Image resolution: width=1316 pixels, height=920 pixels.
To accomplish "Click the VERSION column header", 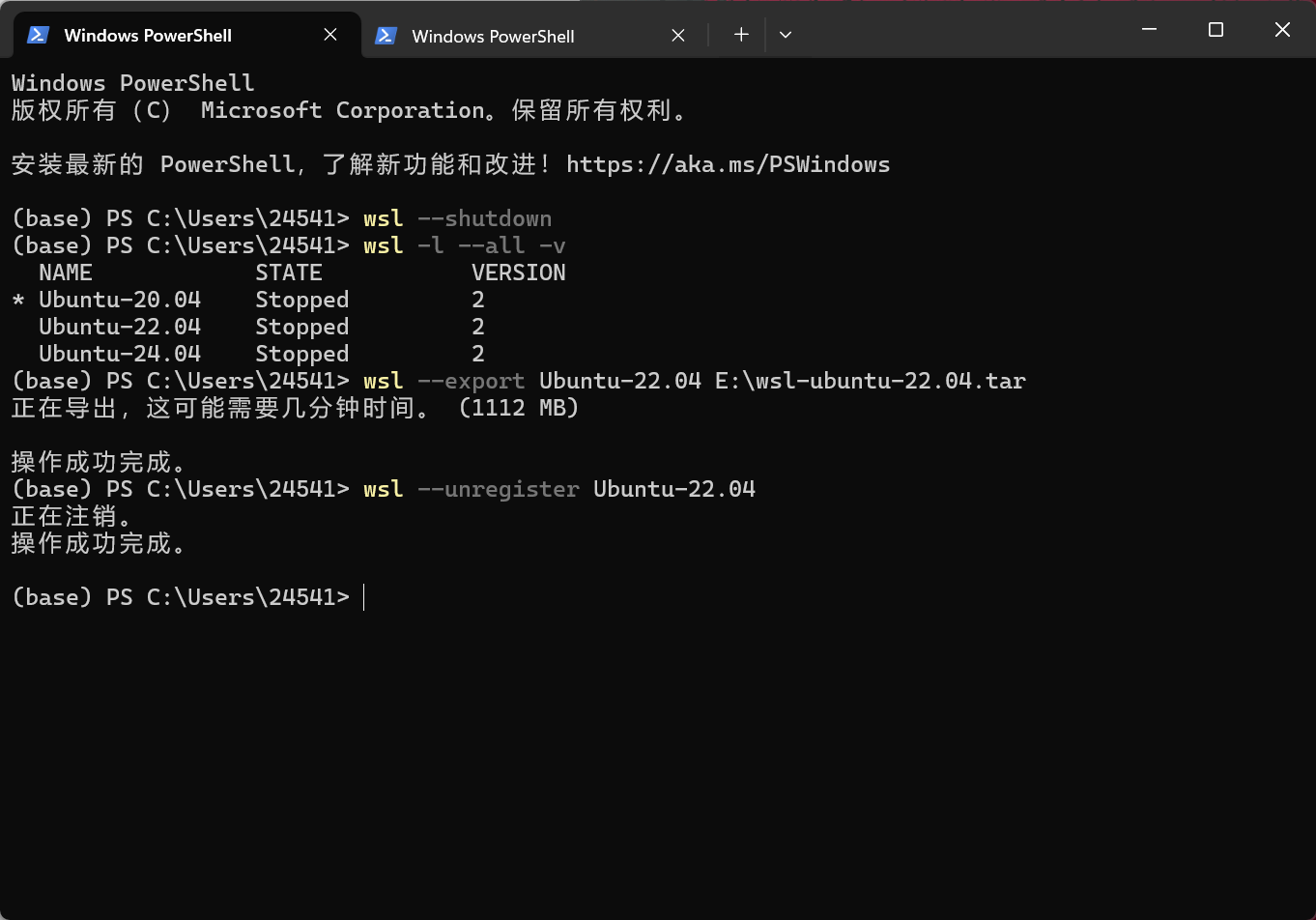I will click(x=519, y=273).
